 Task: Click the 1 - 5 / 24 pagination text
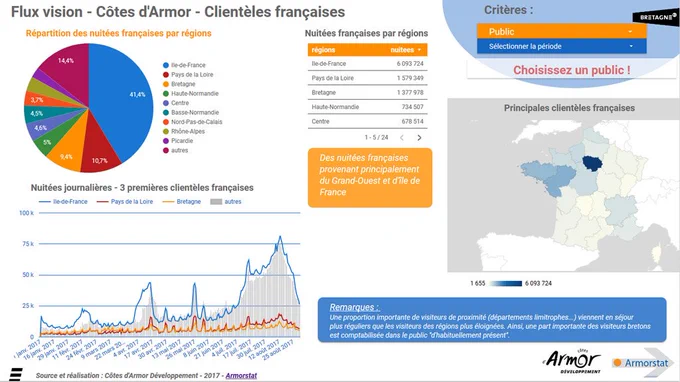point(376,137)
